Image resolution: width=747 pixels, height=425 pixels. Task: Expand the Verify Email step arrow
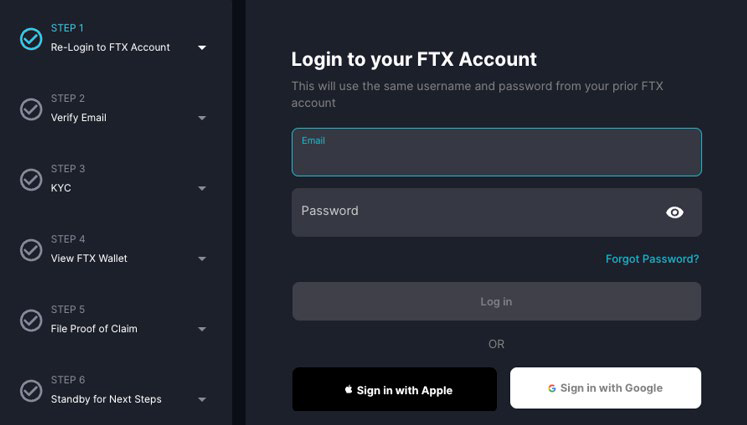(x=202, y=118)
